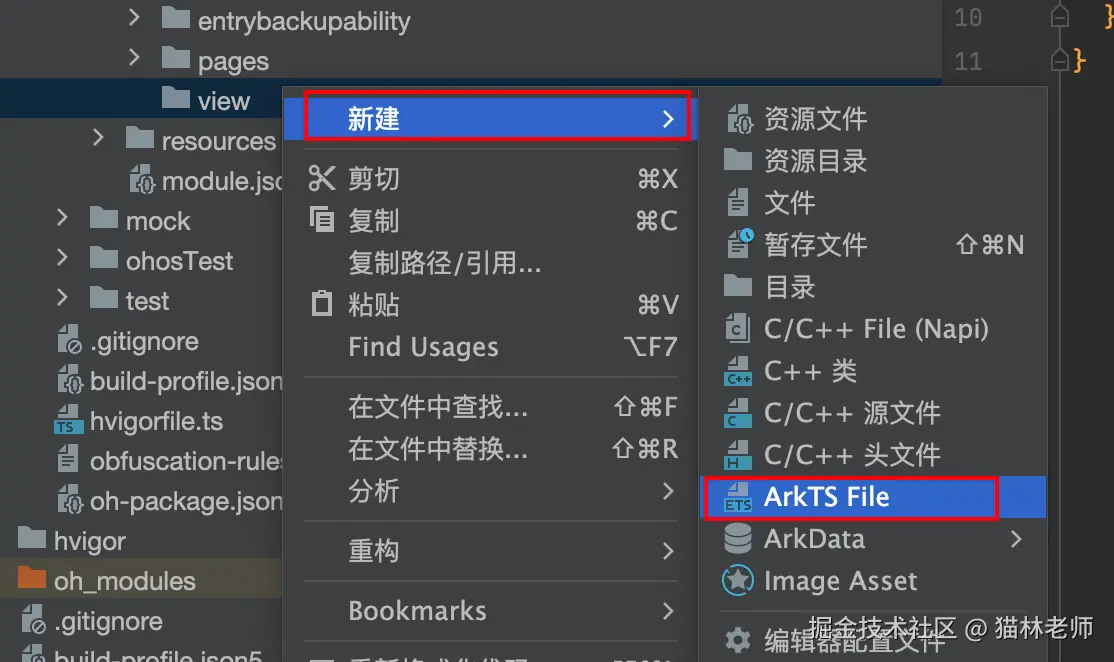This screenshot has height=662, width=1114.
Task: Click line number 10 in editor gutter
Action: (x=968, y=18)
